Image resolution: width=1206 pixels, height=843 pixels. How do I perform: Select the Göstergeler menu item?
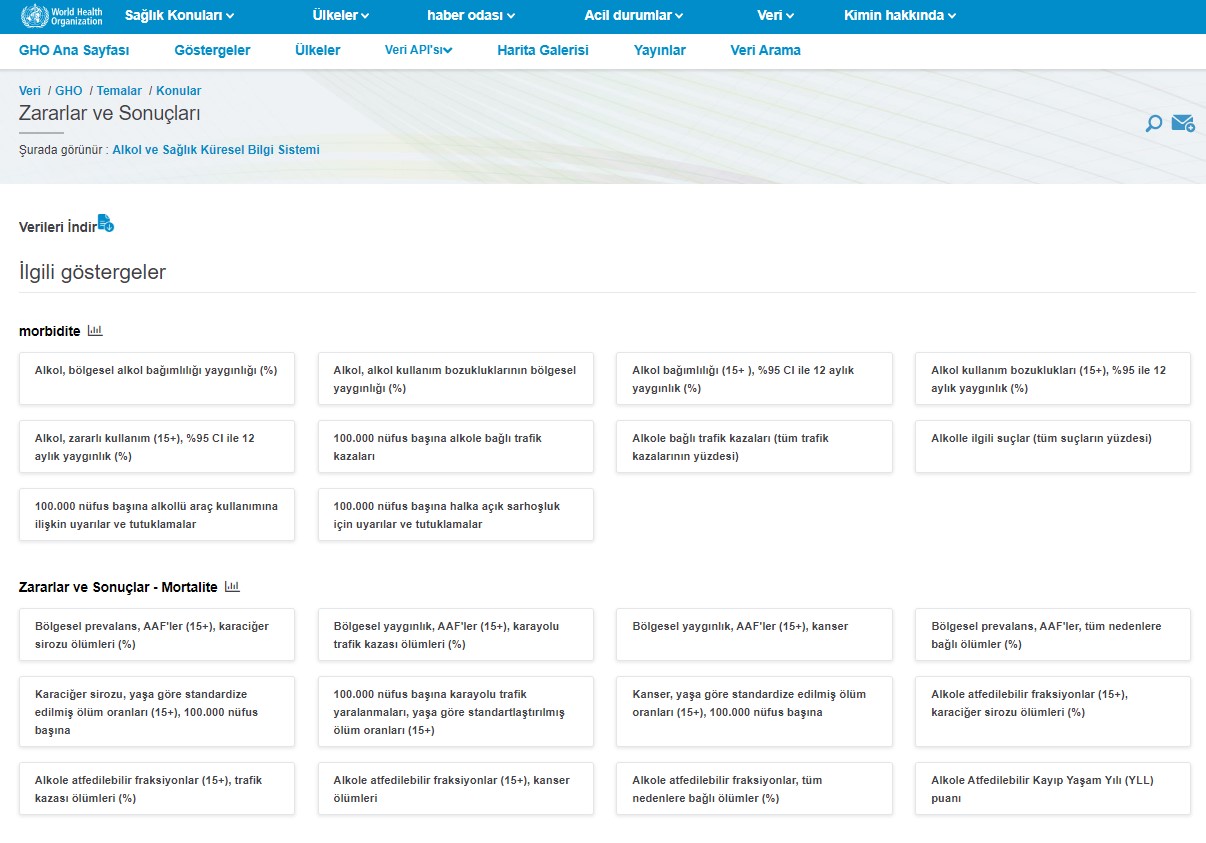[212, 50]
